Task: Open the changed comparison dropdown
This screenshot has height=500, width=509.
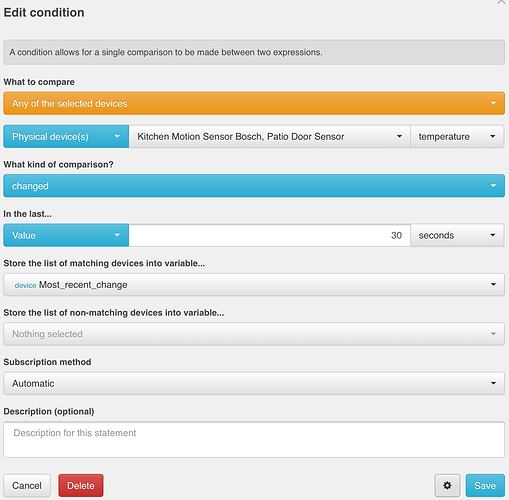Action: coord(254,186)
